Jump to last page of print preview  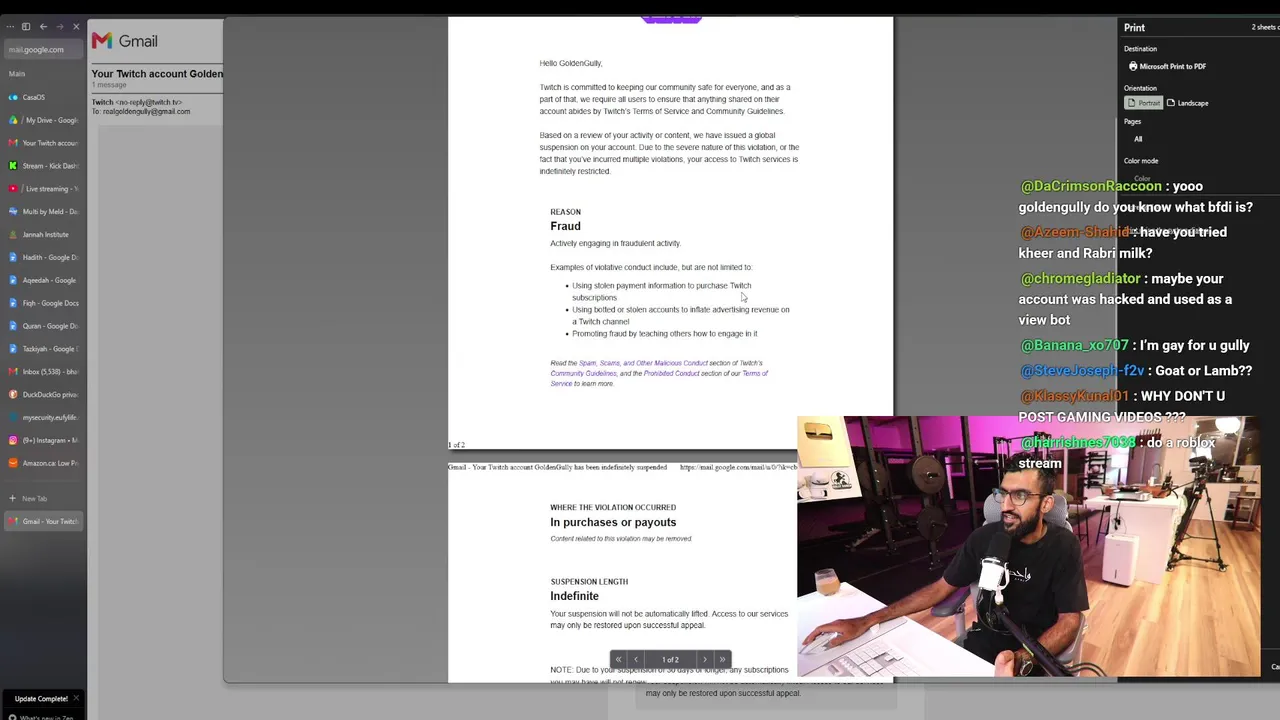[x=722, y=659]
